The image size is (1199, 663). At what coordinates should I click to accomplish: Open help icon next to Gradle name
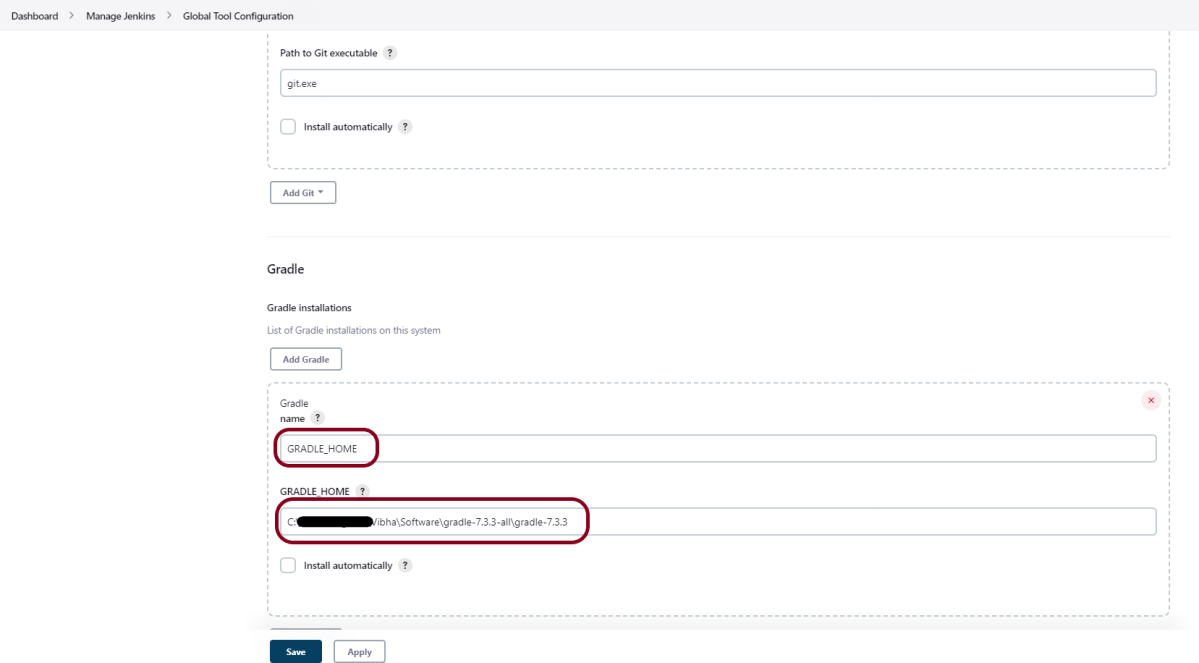tap(317, 418)
